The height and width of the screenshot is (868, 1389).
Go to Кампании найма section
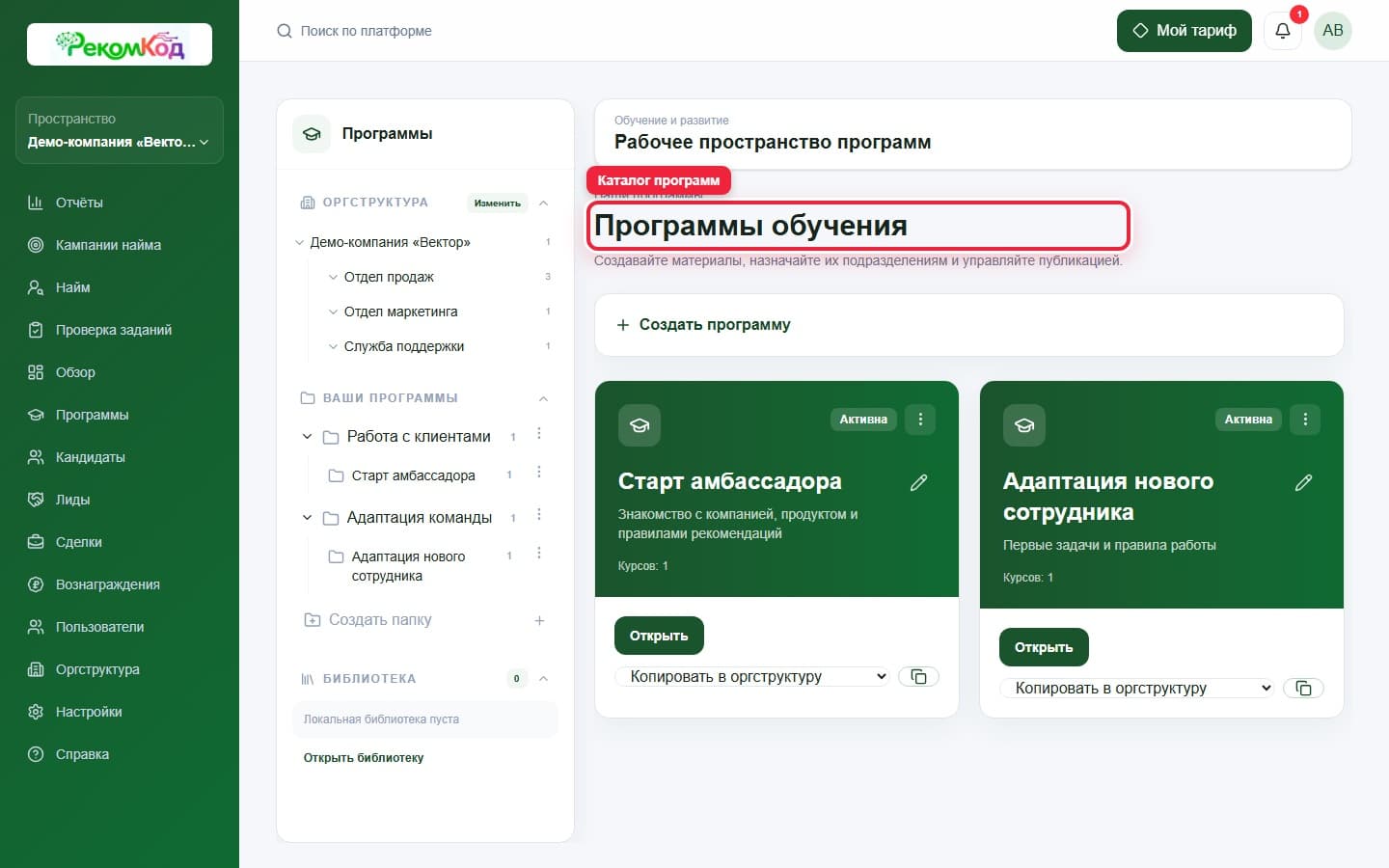click(x=108, y=245)
